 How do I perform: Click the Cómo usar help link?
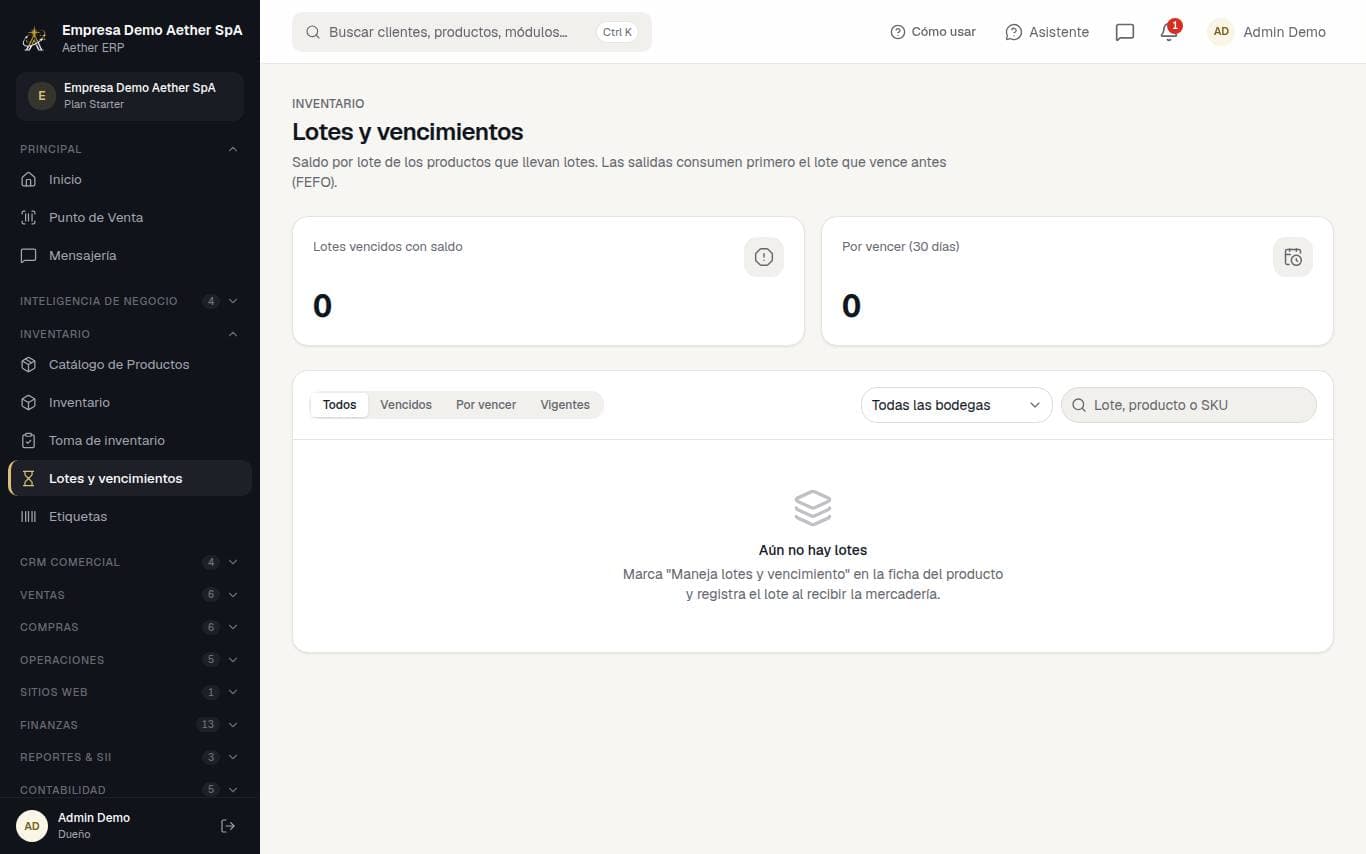pyautogui.click(x=933, y=32)
